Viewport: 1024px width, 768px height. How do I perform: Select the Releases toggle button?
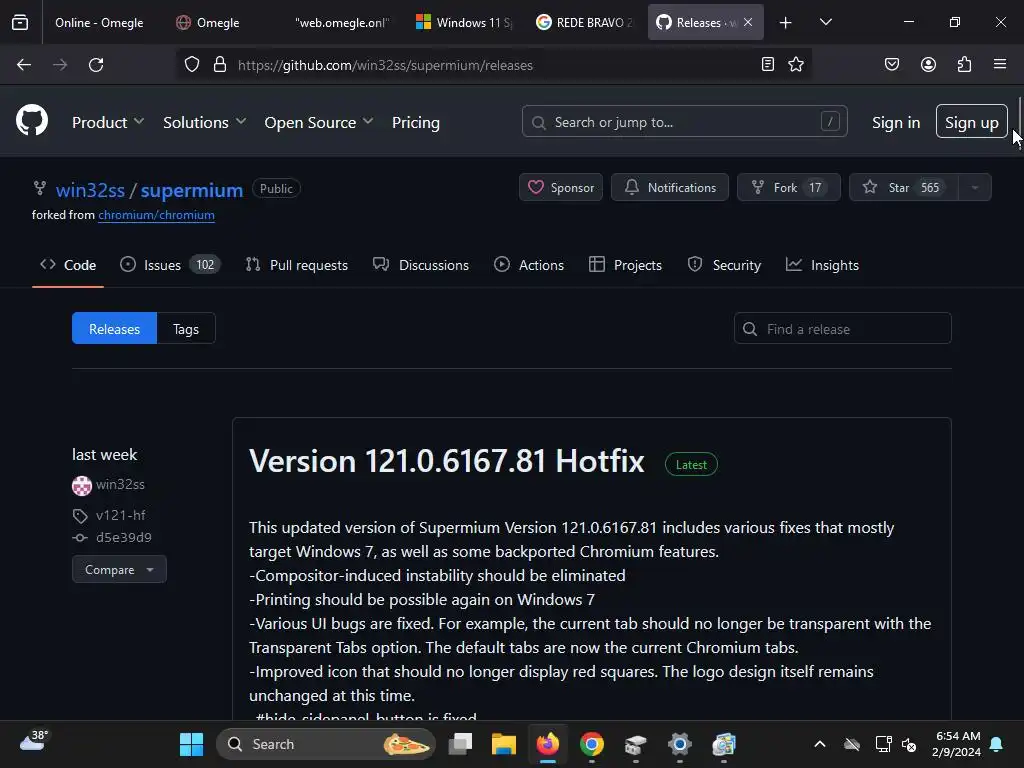tap(114, 328)
